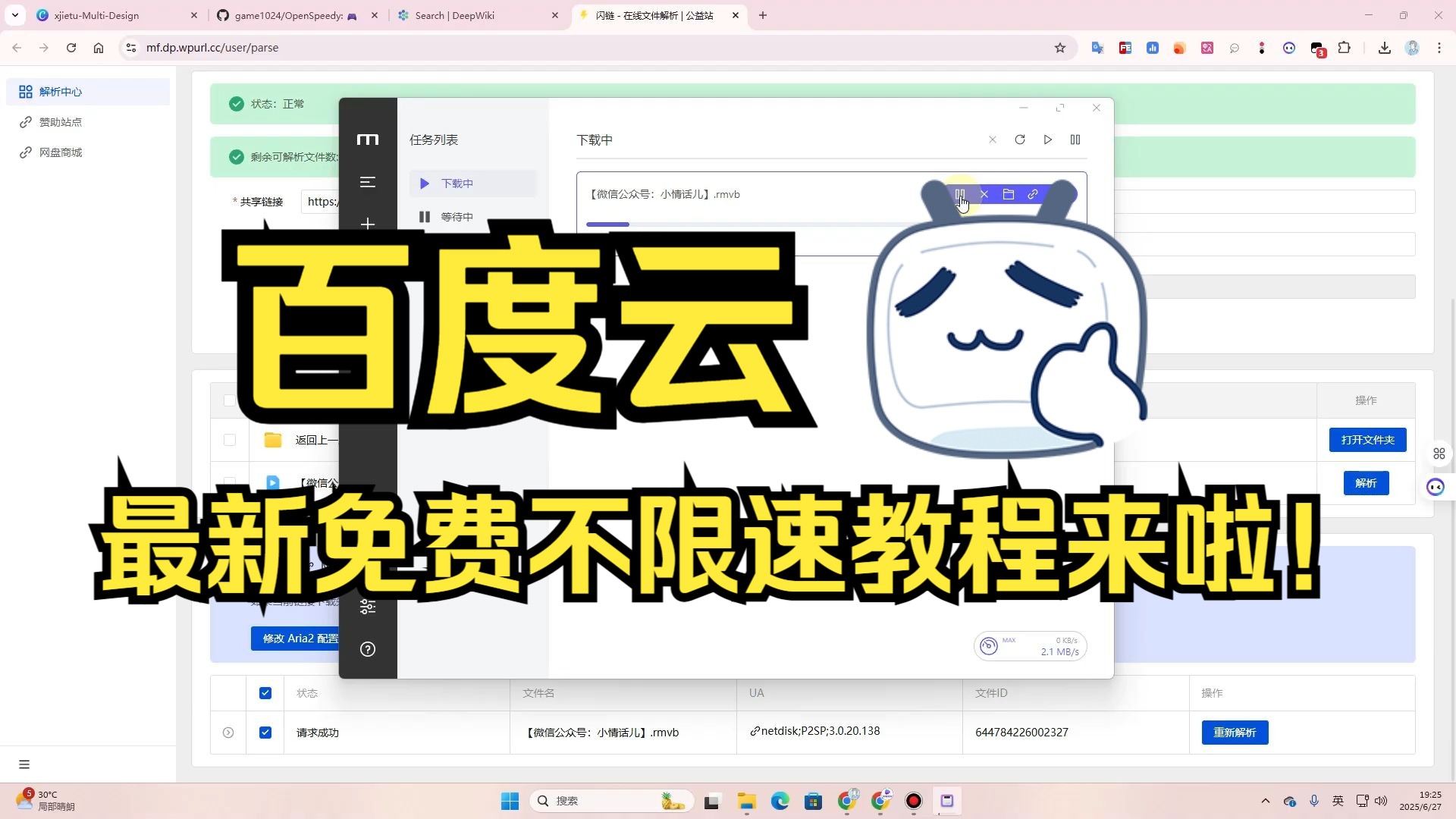Uncheck the 请求成功 row checkbox
This screenshot has width=1456, height=819.
tap(265, 733)
